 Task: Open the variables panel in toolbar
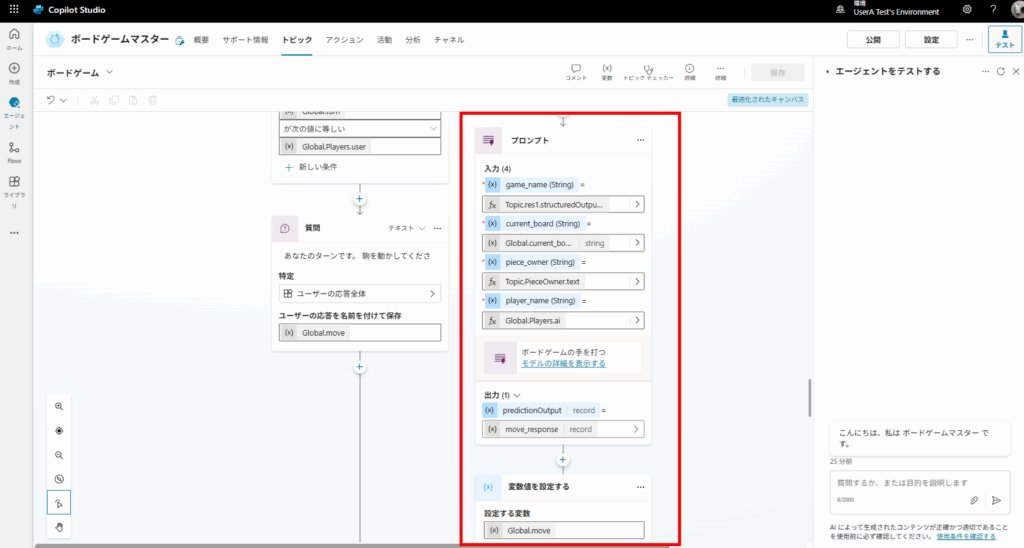coord(607,71)
